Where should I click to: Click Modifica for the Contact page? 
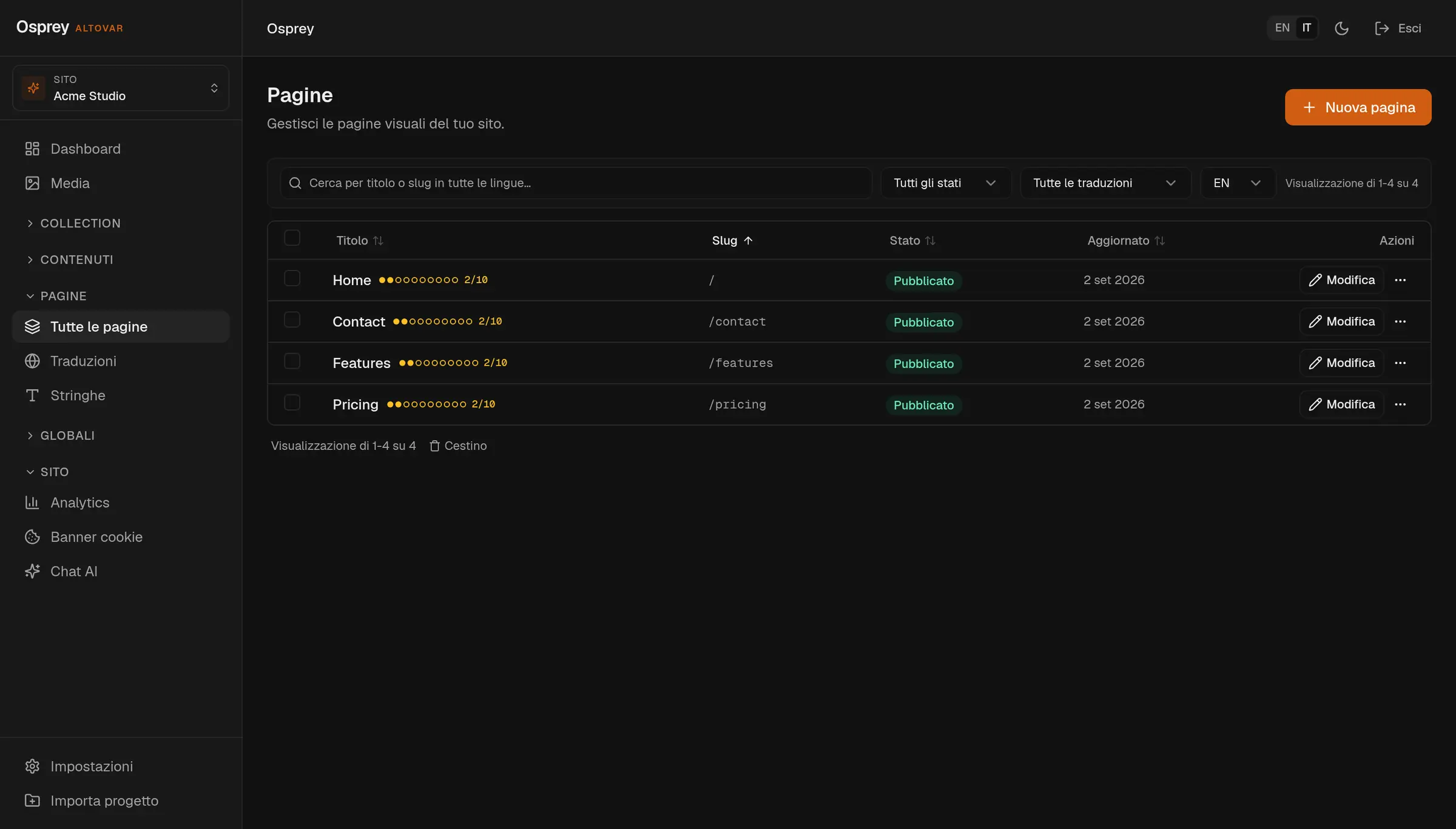[1341, 321]
